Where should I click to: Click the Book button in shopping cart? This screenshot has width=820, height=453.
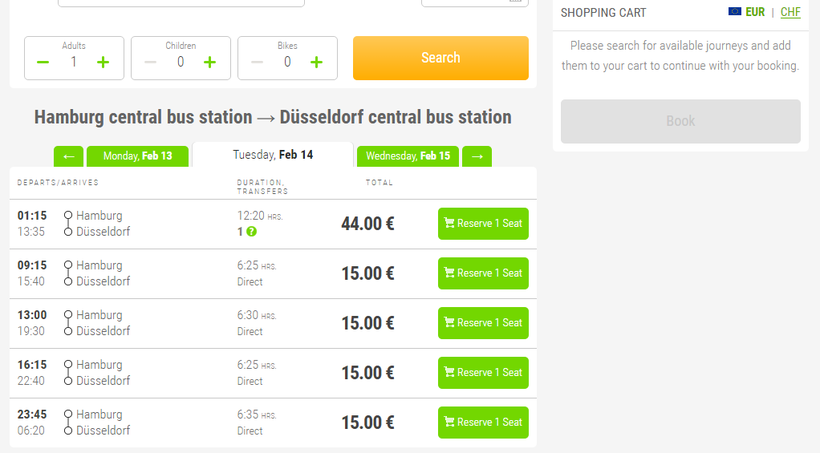(680, 121)
